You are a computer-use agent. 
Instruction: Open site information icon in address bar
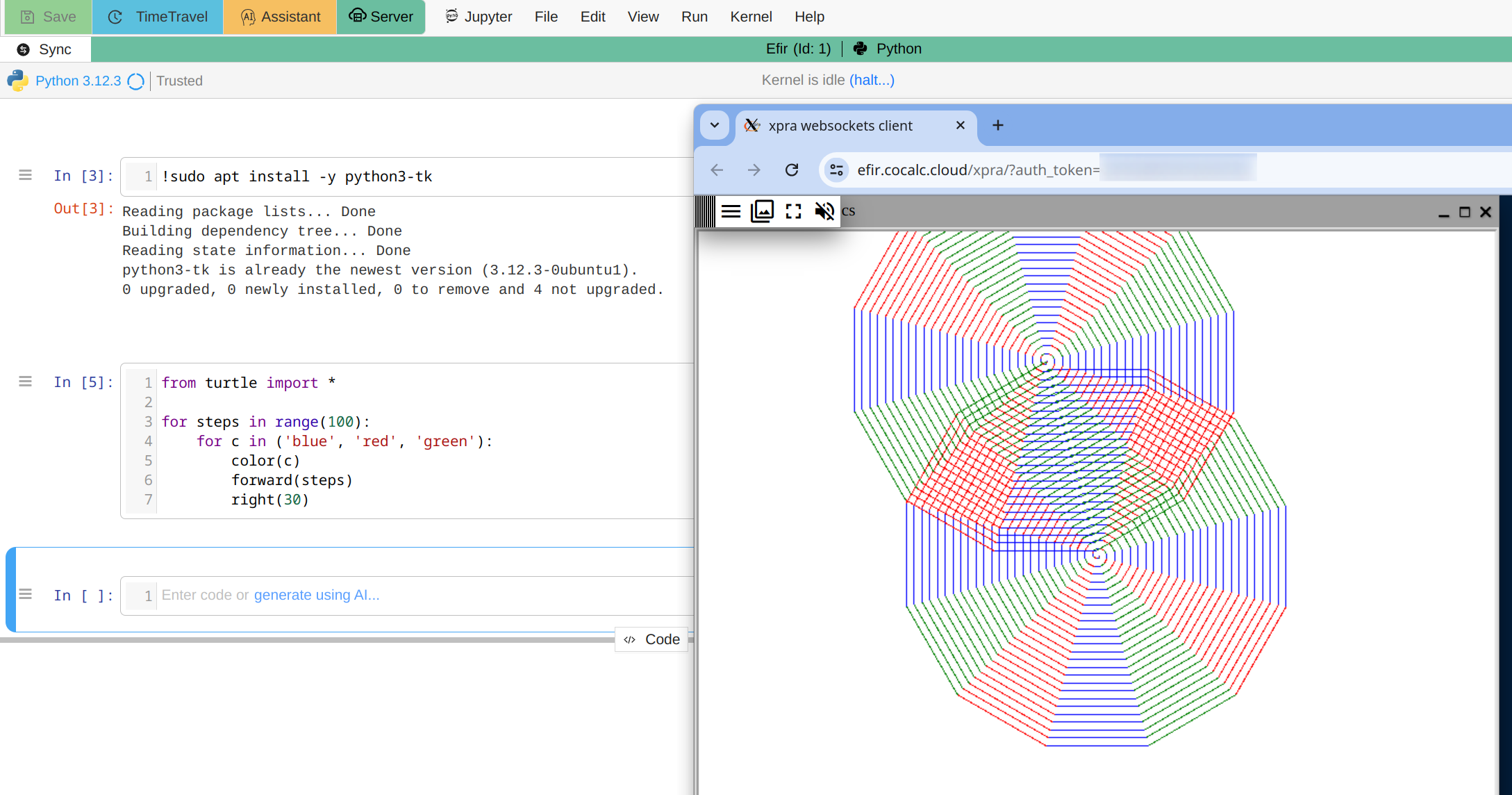coord(837,170)
